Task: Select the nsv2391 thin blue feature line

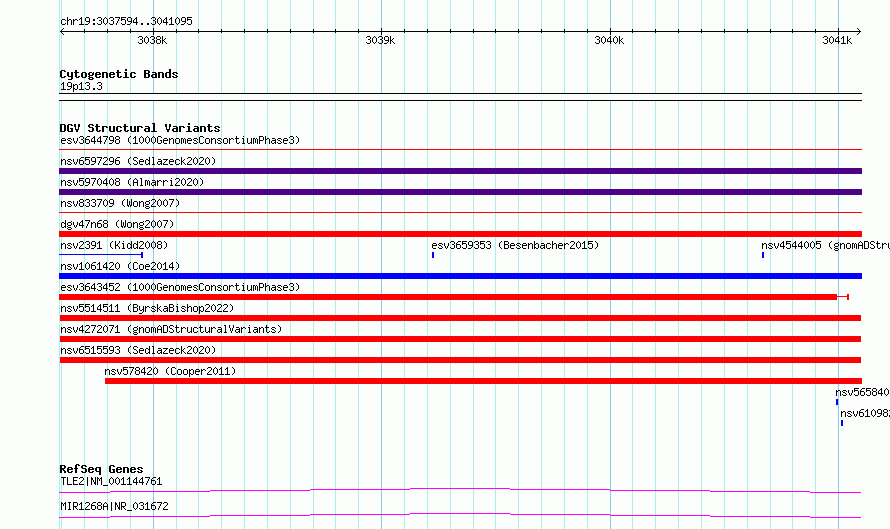Action: click(x=101, y=255)
